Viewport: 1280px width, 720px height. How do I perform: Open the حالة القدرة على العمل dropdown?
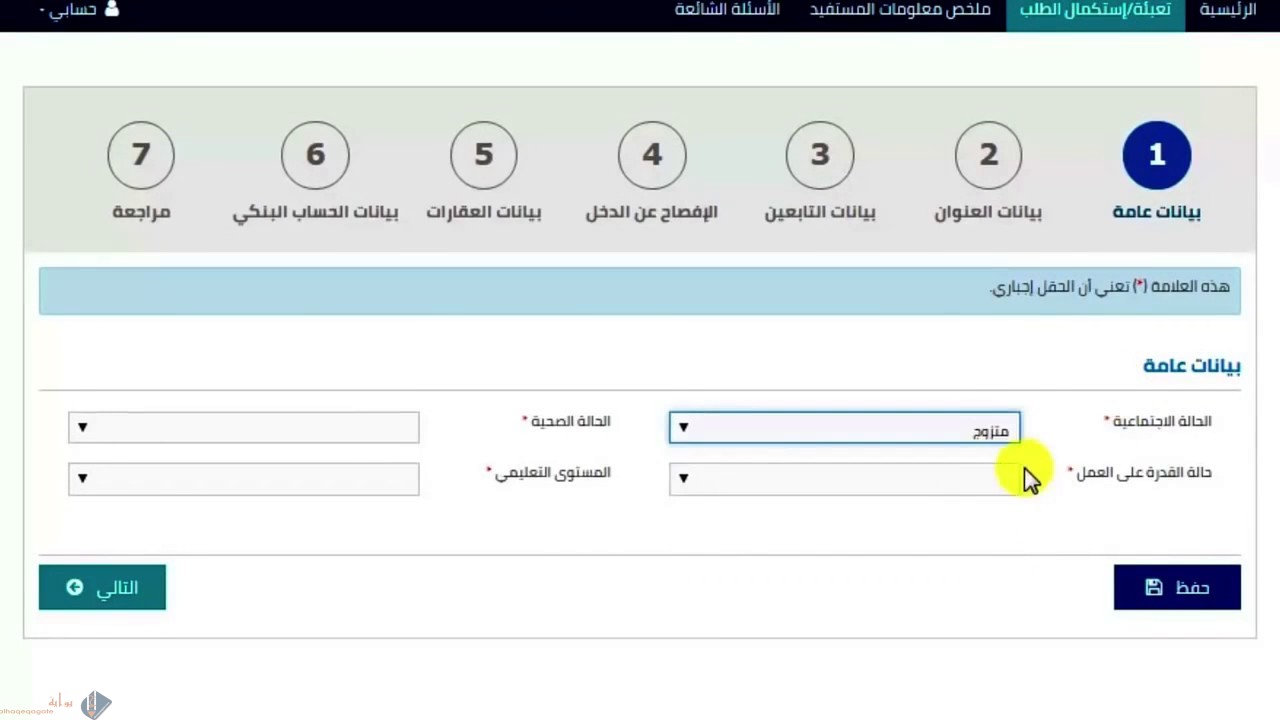coord(844,479)
